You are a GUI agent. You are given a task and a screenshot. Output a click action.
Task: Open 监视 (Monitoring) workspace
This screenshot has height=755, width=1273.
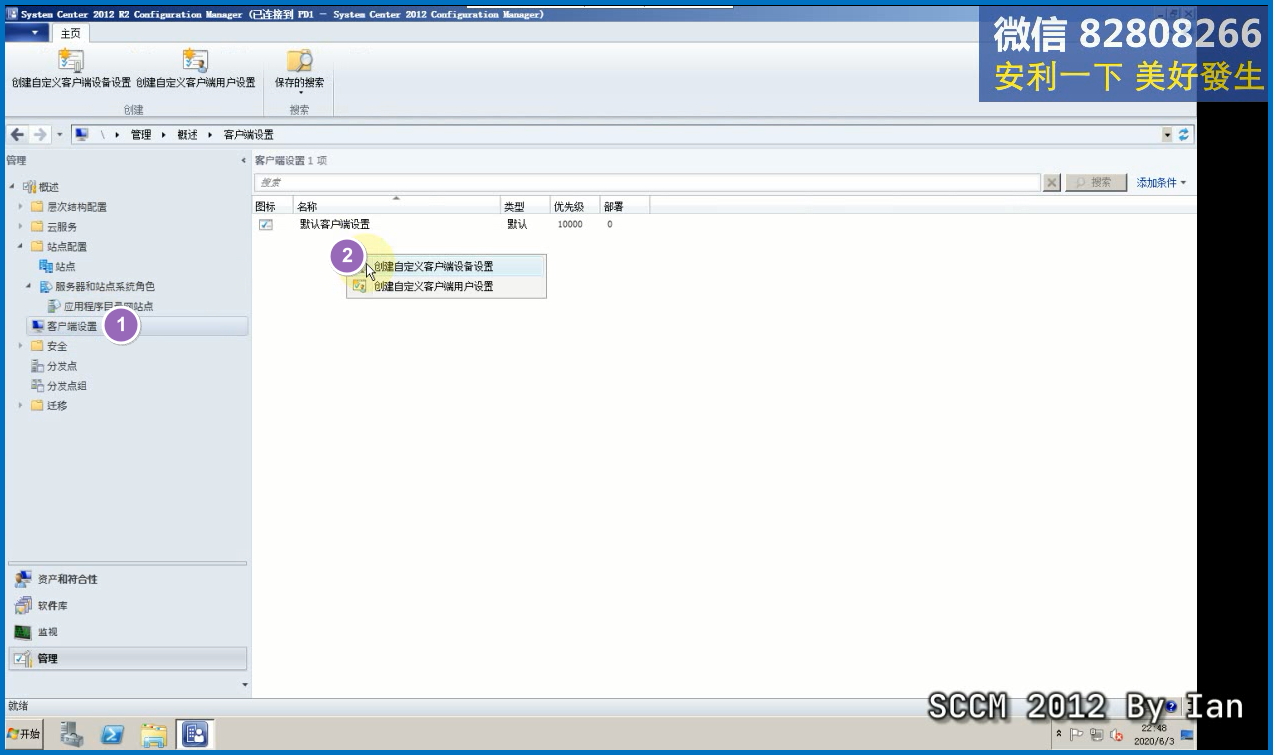click(x=127, y=632)
